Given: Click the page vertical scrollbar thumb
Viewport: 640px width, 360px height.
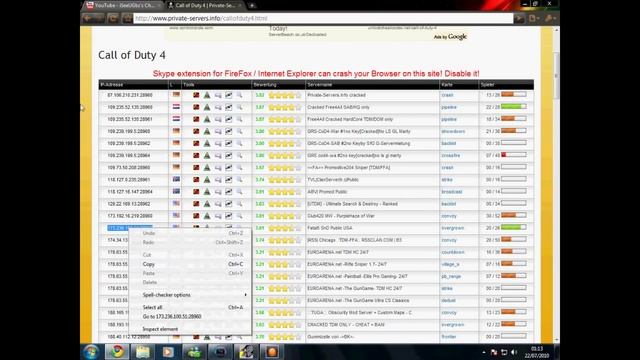Looking at the screenshot, I should tap(556, 76).
